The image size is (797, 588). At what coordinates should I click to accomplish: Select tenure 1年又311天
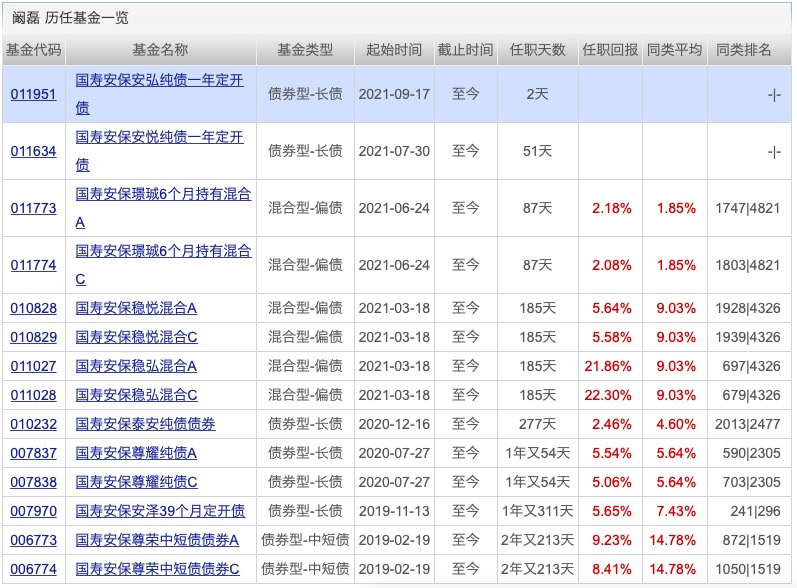pyautogui.click(x=537, y=511)
